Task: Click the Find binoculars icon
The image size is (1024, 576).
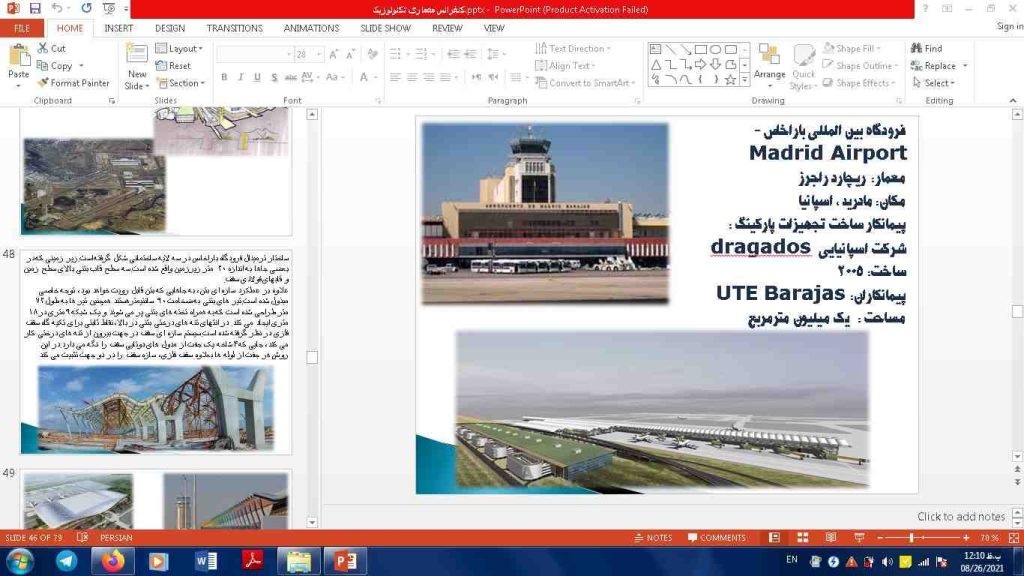Action: (x=916, y=48)
